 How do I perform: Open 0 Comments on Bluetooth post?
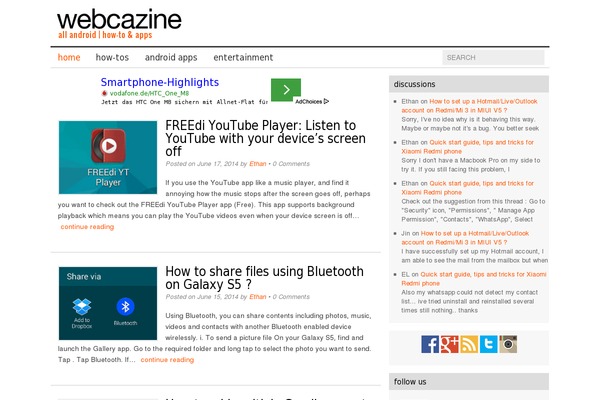pos(291,297)
